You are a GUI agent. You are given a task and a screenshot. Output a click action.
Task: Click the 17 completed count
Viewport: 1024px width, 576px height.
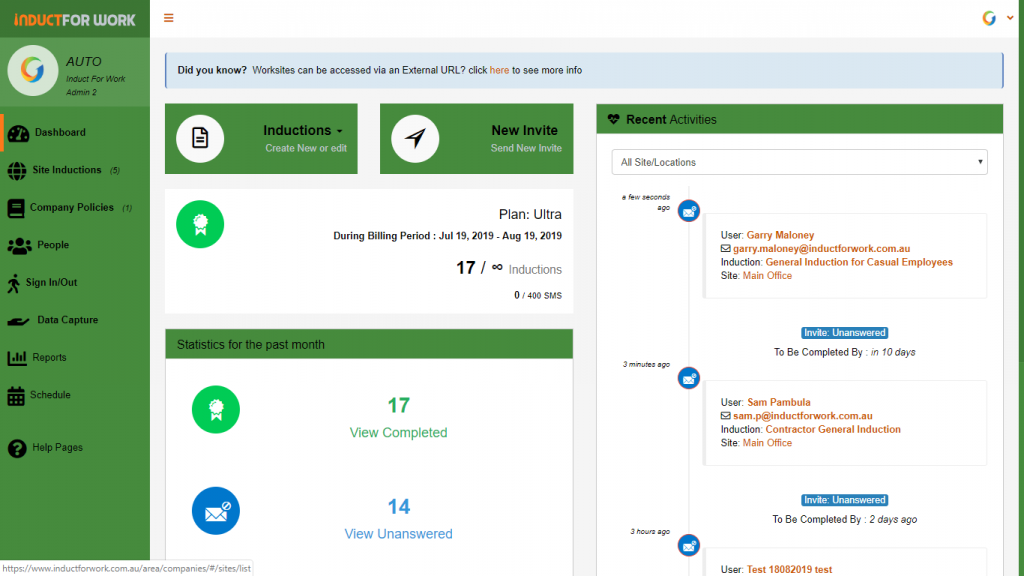(x=398, y=406)
